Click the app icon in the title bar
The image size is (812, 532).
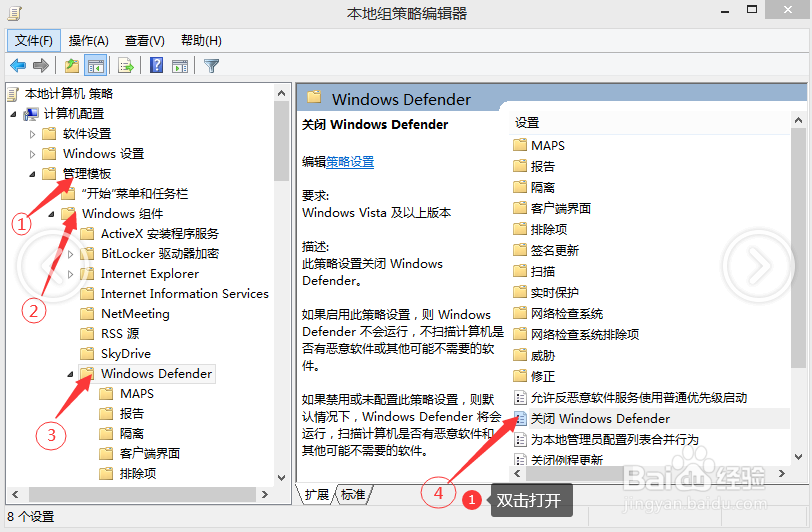click(14, 13)
